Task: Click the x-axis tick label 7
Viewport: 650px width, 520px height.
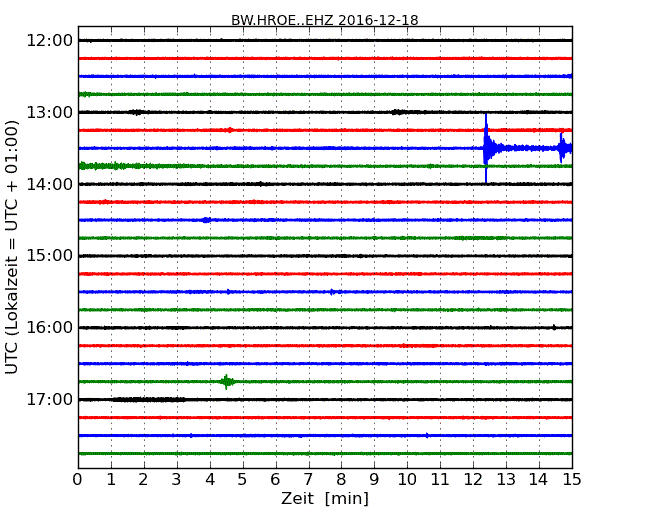Action: click(x=308, y=480)
